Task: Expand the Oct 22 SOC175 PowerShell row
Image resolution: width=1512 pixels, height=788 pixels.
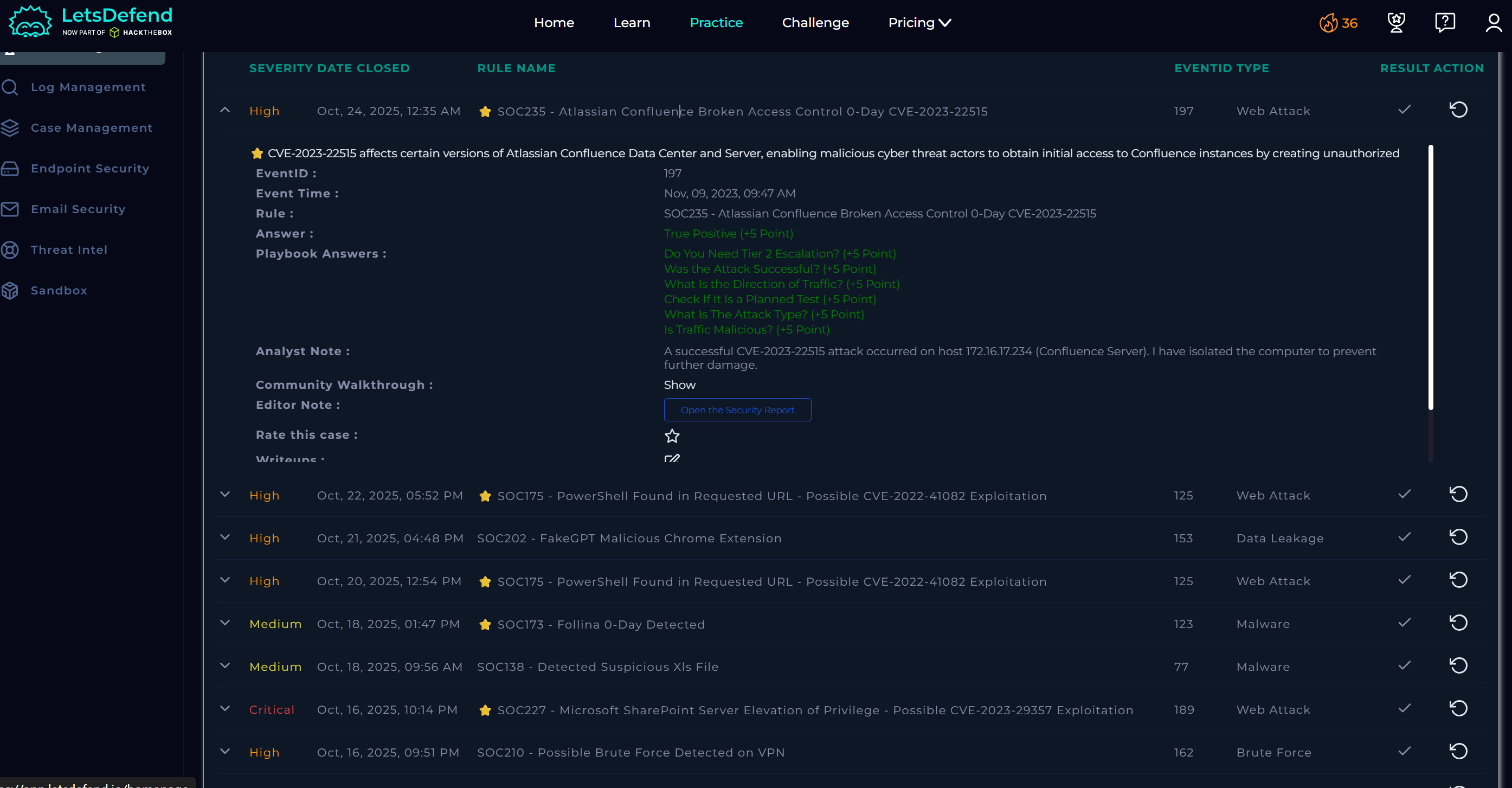Action: coord(225,495)
